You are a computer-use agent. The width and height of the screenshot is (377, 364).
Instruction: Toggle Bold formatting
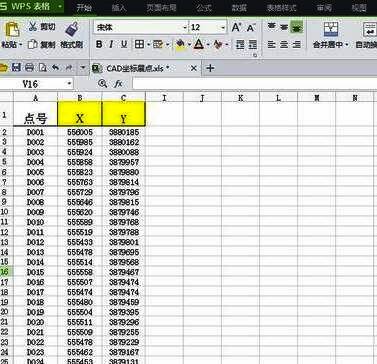tap(99, 44)
